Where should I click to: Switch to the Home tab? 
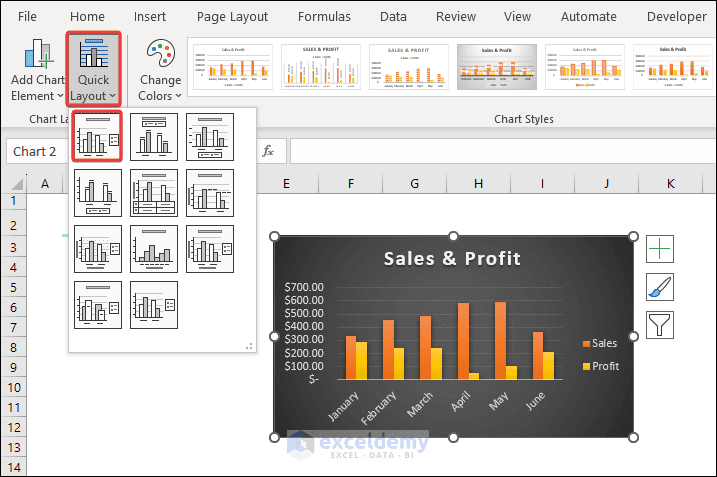[x=87, y=16]
